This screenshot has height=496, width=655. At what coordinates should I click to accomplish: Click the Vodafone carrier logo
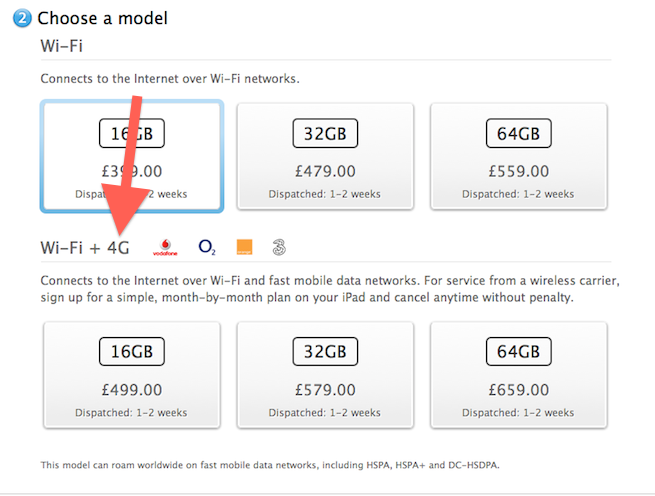coord(165,247)
